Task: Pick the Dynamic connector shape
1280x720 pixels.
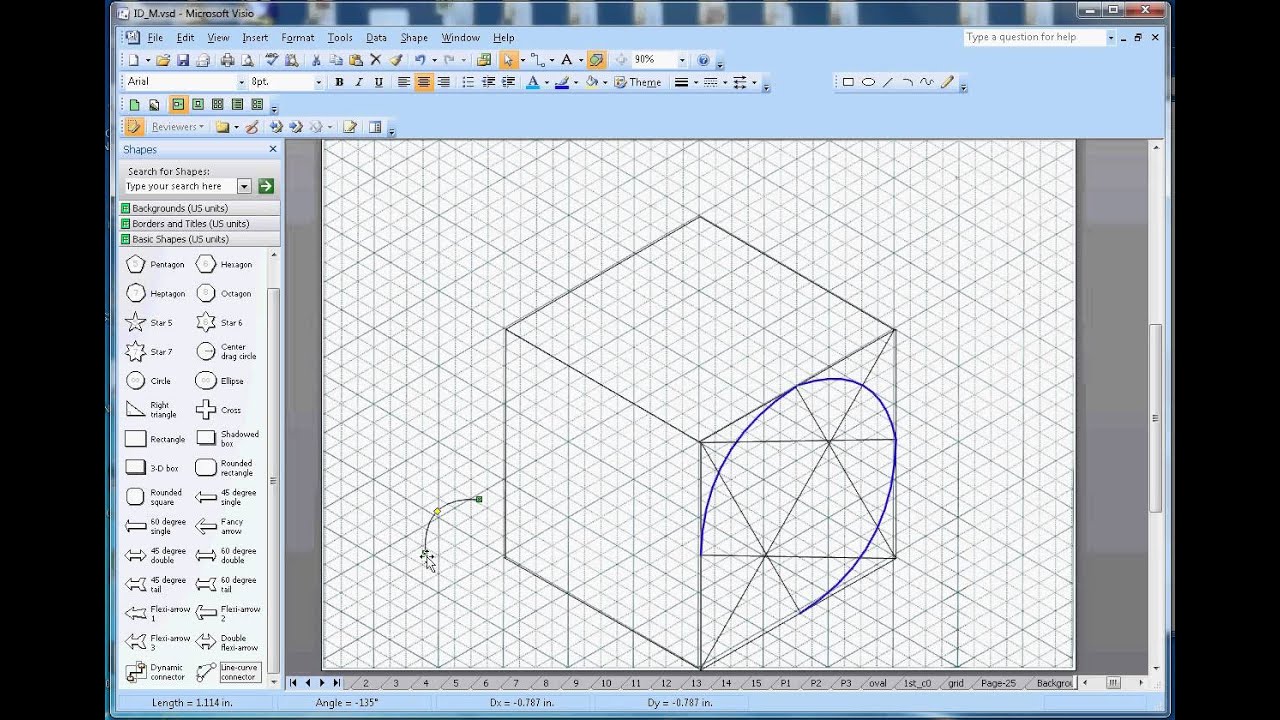Action: tap(155, 672)
